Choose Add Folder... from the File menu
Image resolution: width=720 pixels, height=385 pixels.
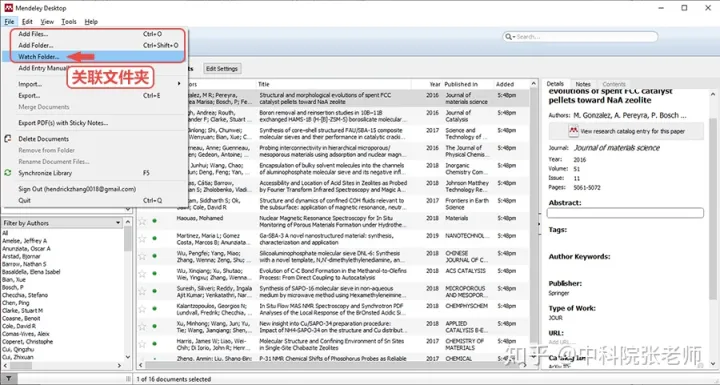coord(94,45)
